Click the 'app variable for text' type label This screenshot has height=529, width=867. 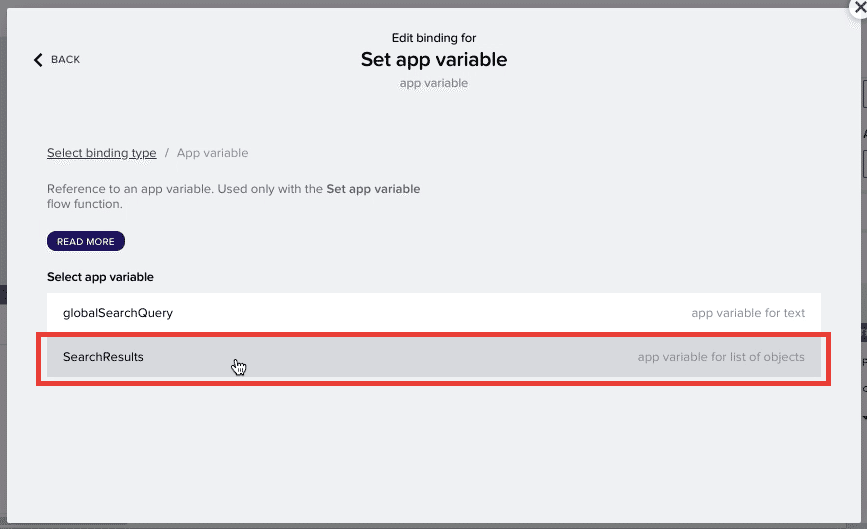[748, 313]
